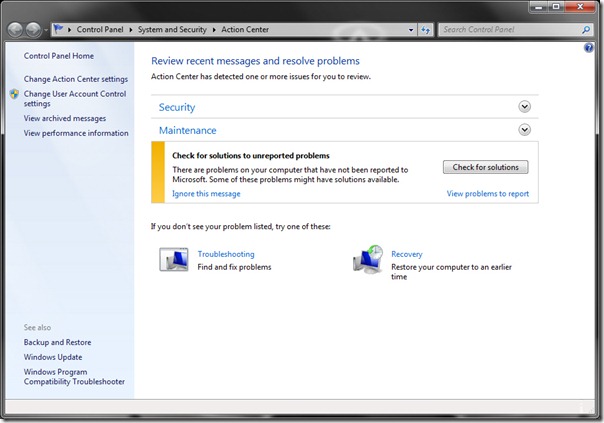Expand the Security section chevron
604x423 pixels.
tap(524, 106)
